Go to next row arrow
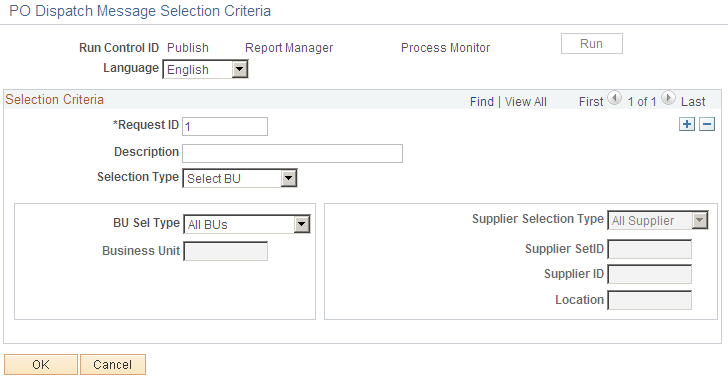 point(668,98)
